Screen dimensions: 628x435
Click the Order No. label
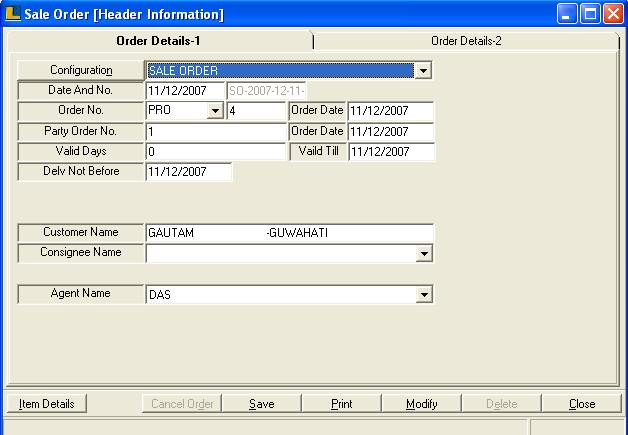coord(81,110)
